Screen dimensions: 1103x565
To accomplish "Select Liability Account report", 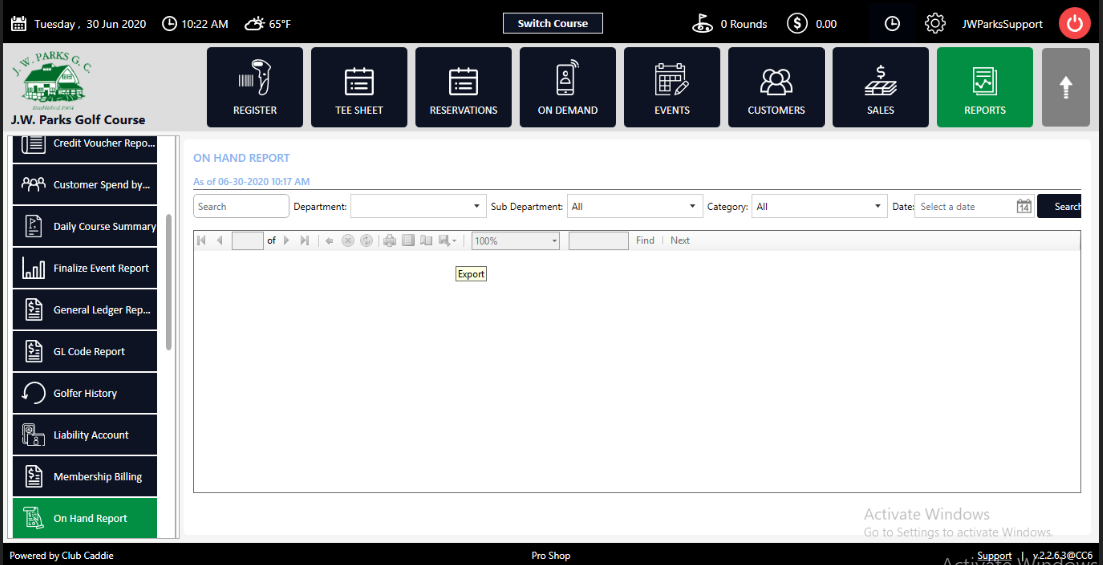I will pos(85,435).
